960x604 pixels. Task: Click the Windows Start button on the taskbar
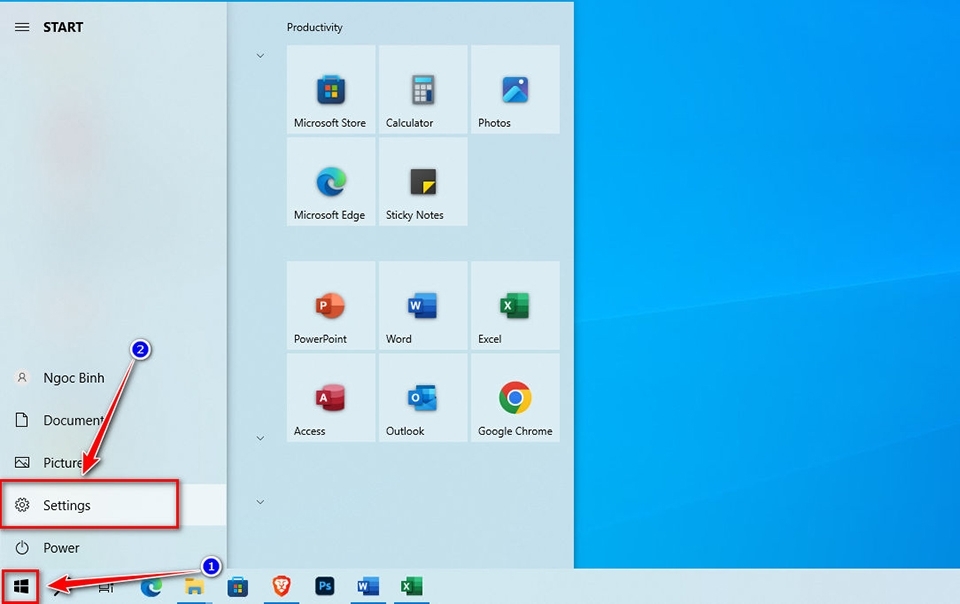point(21,587)
